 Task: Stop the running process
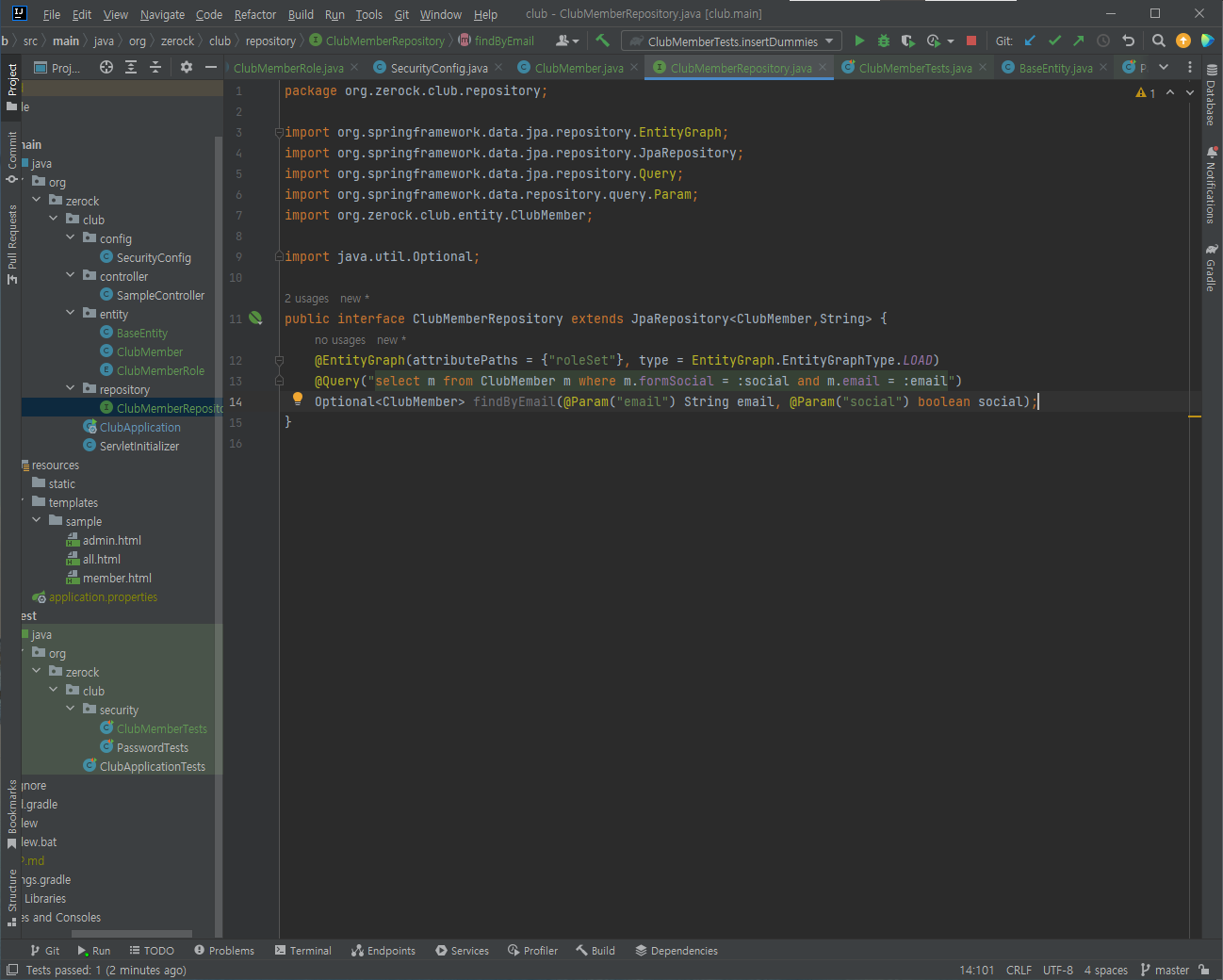(x=971, y=41)
